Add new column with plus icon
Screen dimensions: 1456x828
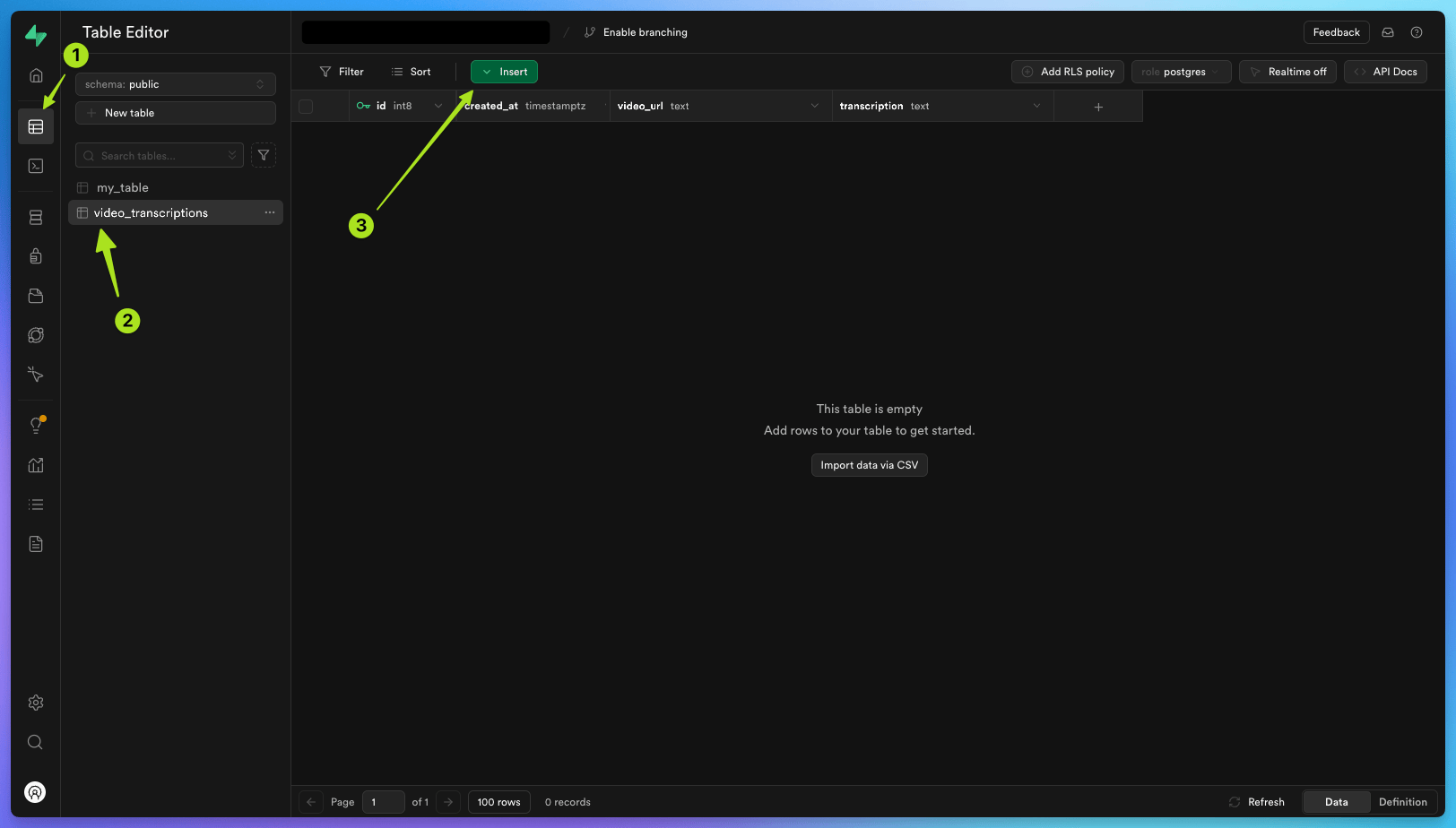tap(1098, 107)
